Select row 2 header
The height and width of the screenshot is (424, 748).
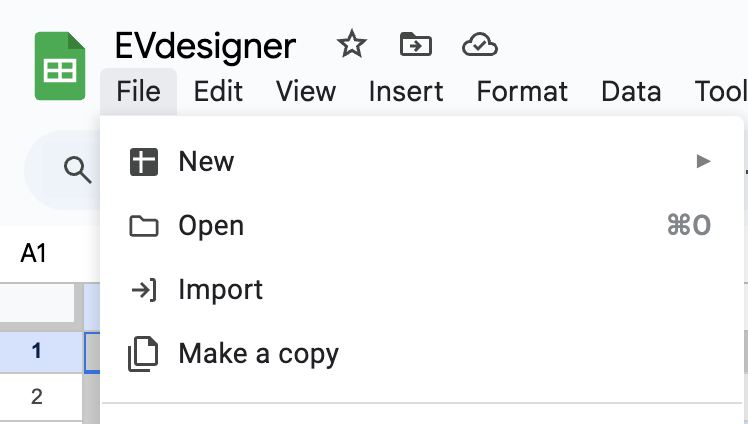(37, 397)
